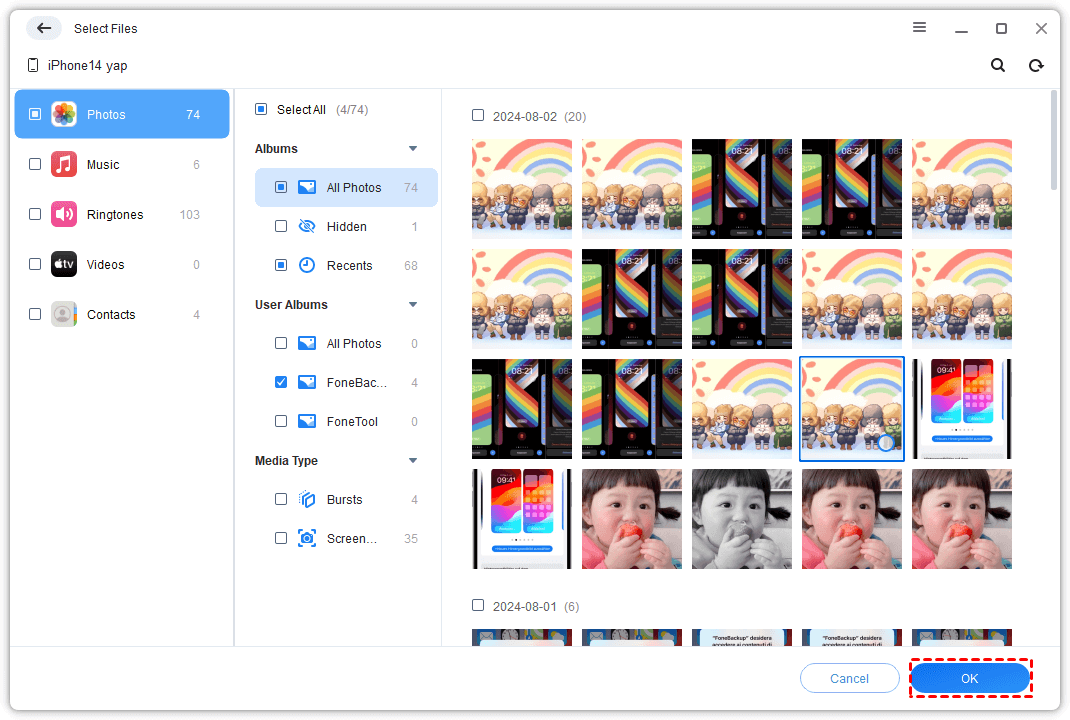
Task: Select the highlighted rainbow cartoon thumbnail
Action: click(x=852, y=409)
